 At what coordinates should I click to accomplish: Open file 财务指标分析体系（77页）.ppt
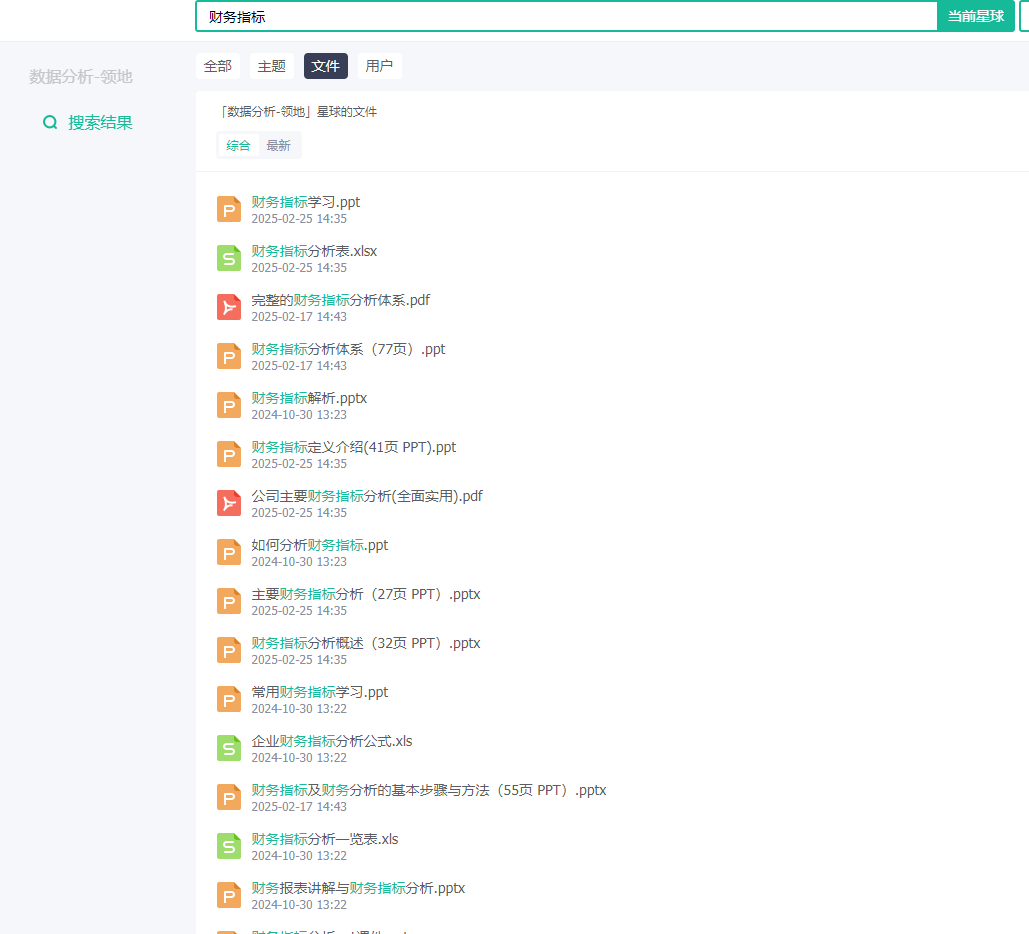348,349
